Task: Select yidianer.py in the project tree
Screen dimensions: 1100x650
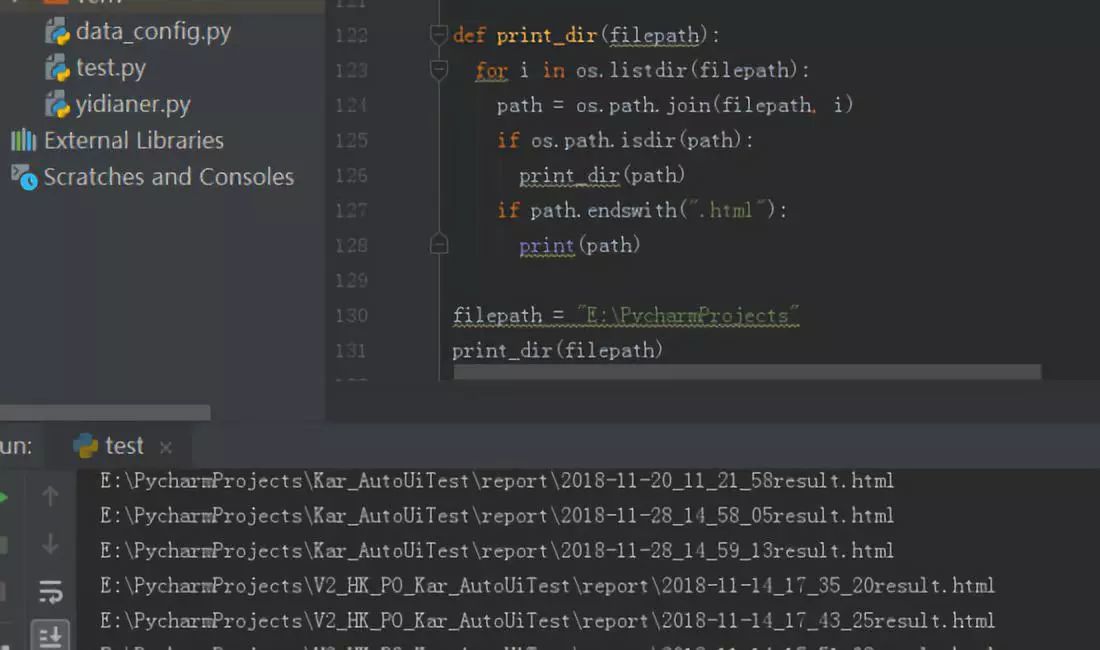Action: 133,104
